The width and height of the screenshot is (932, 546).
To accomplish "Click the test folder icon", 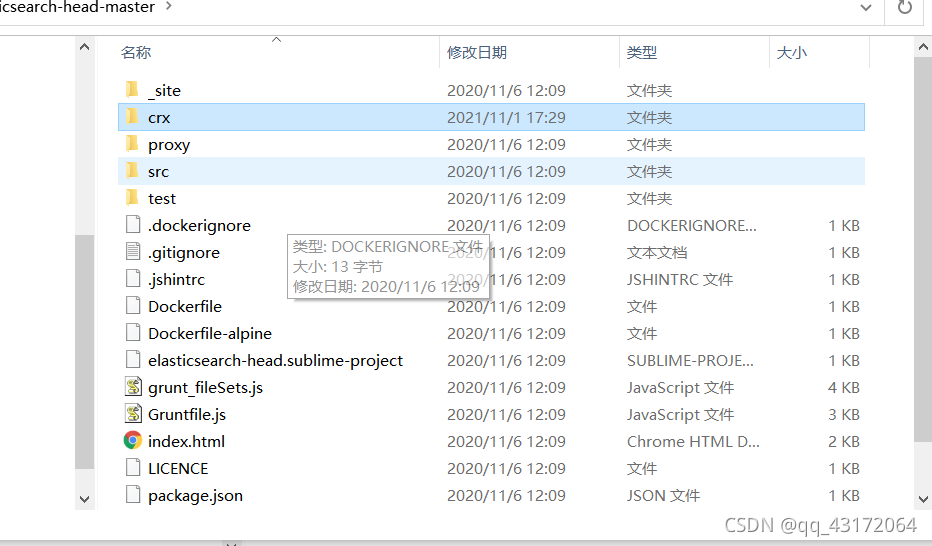I will 132,198.
